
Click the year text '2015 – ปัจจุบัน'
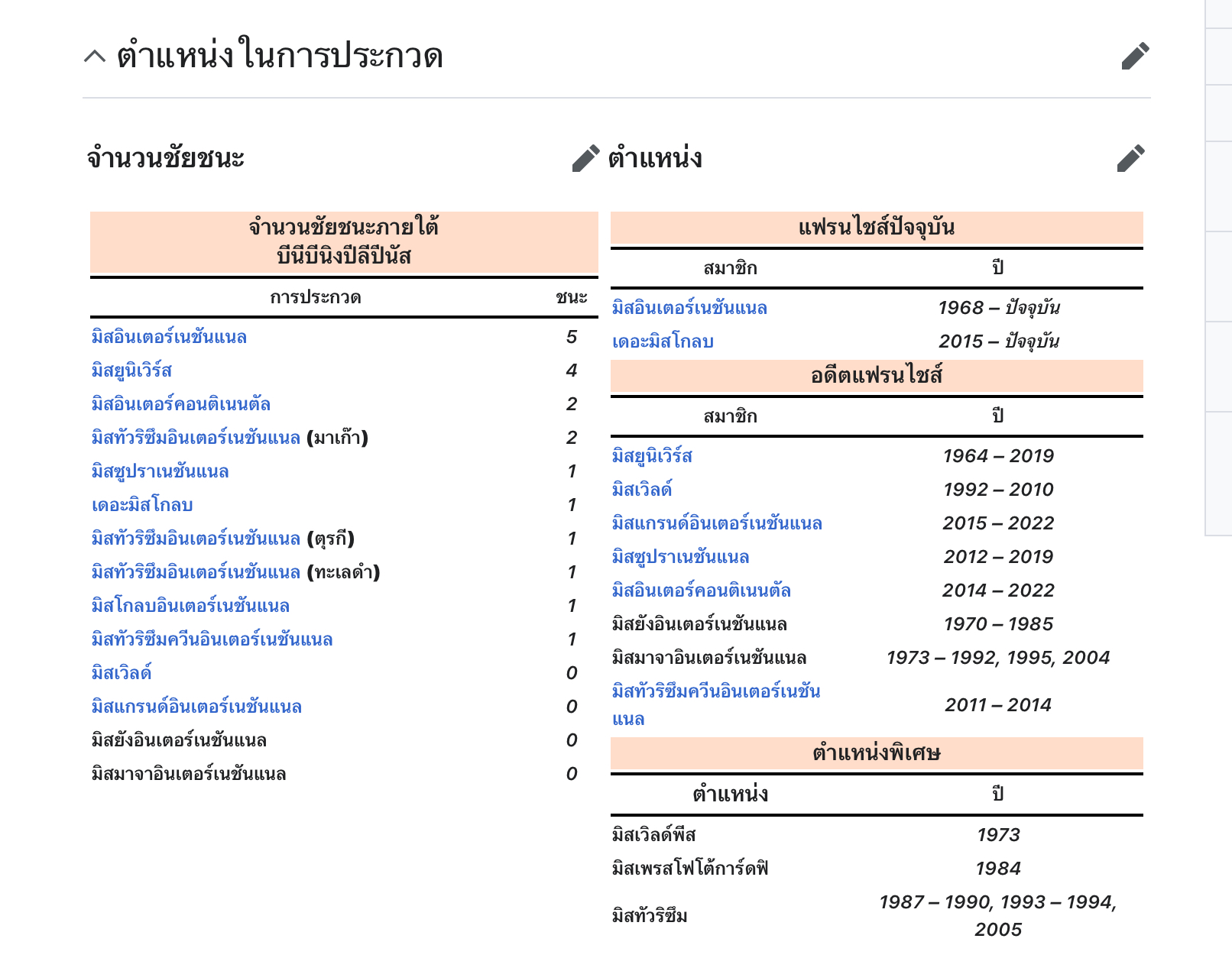[x=998, y=341]
